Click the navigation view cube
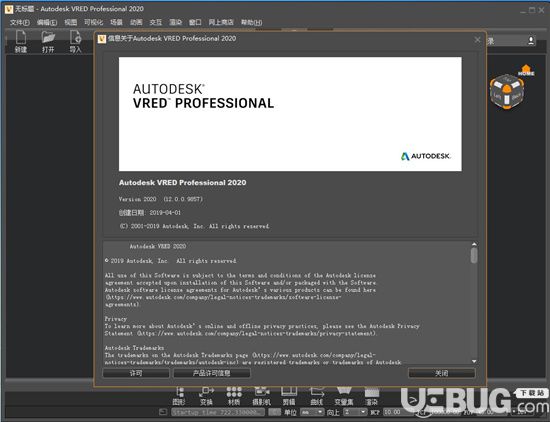Viewport: 550px width, 422px height. coord(507,92)
